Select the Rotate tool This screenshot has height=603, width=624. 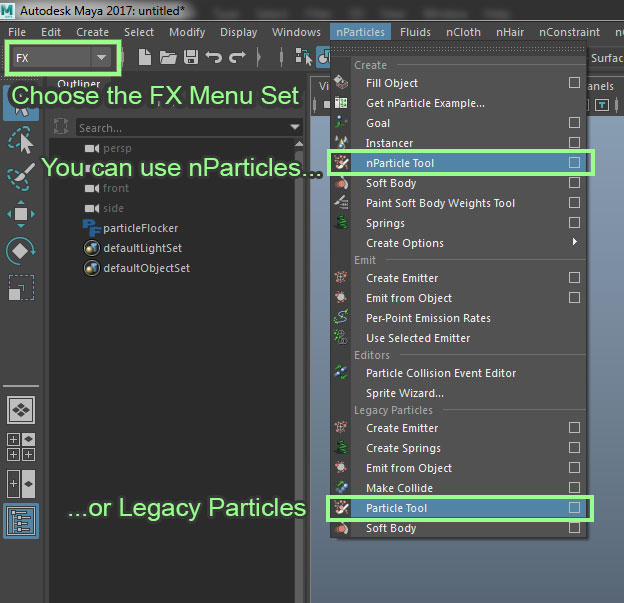pyautogui.click(x=21, y=251)
